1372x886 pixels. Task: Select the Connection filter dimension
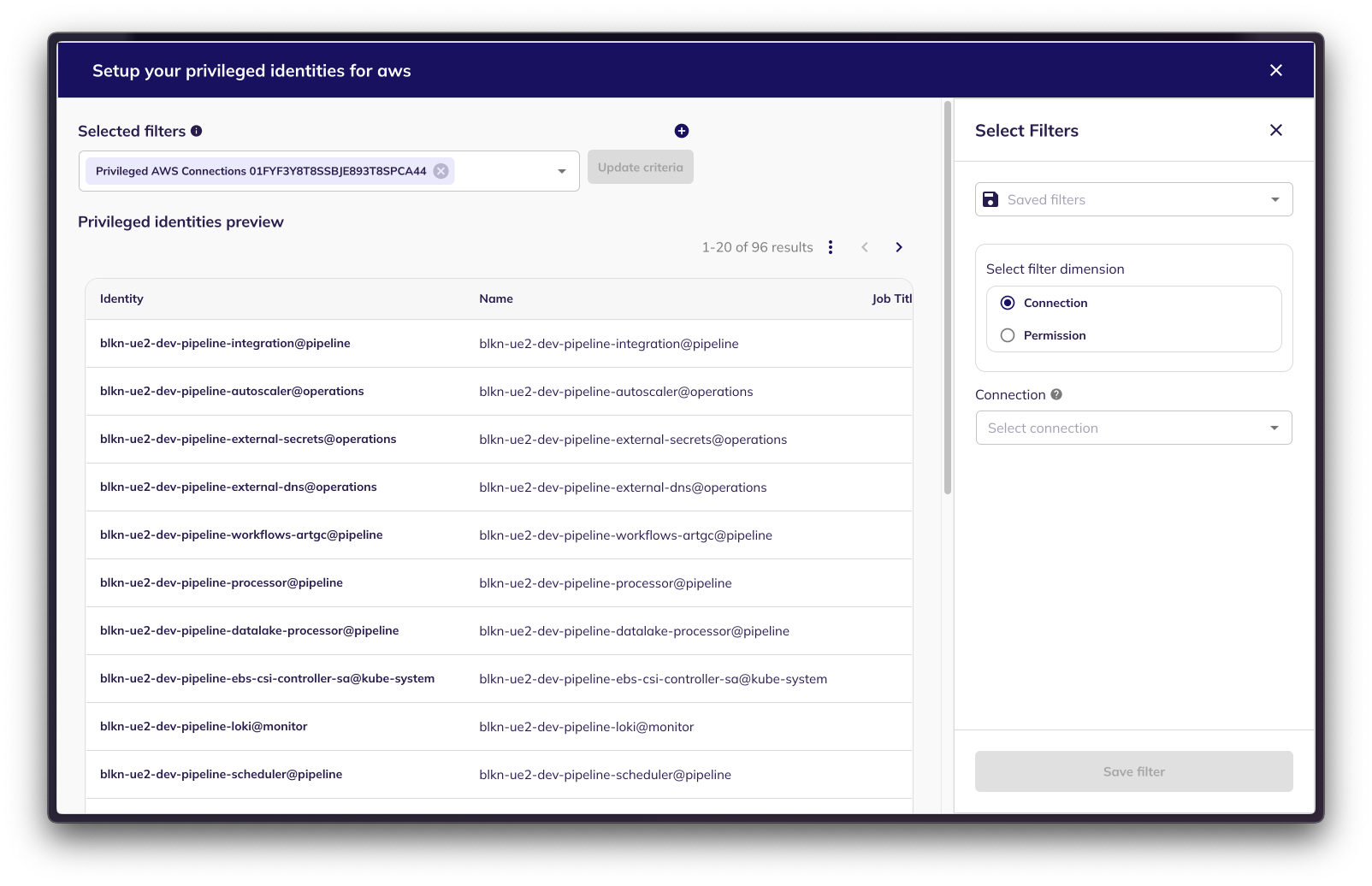click(1008, 303)
